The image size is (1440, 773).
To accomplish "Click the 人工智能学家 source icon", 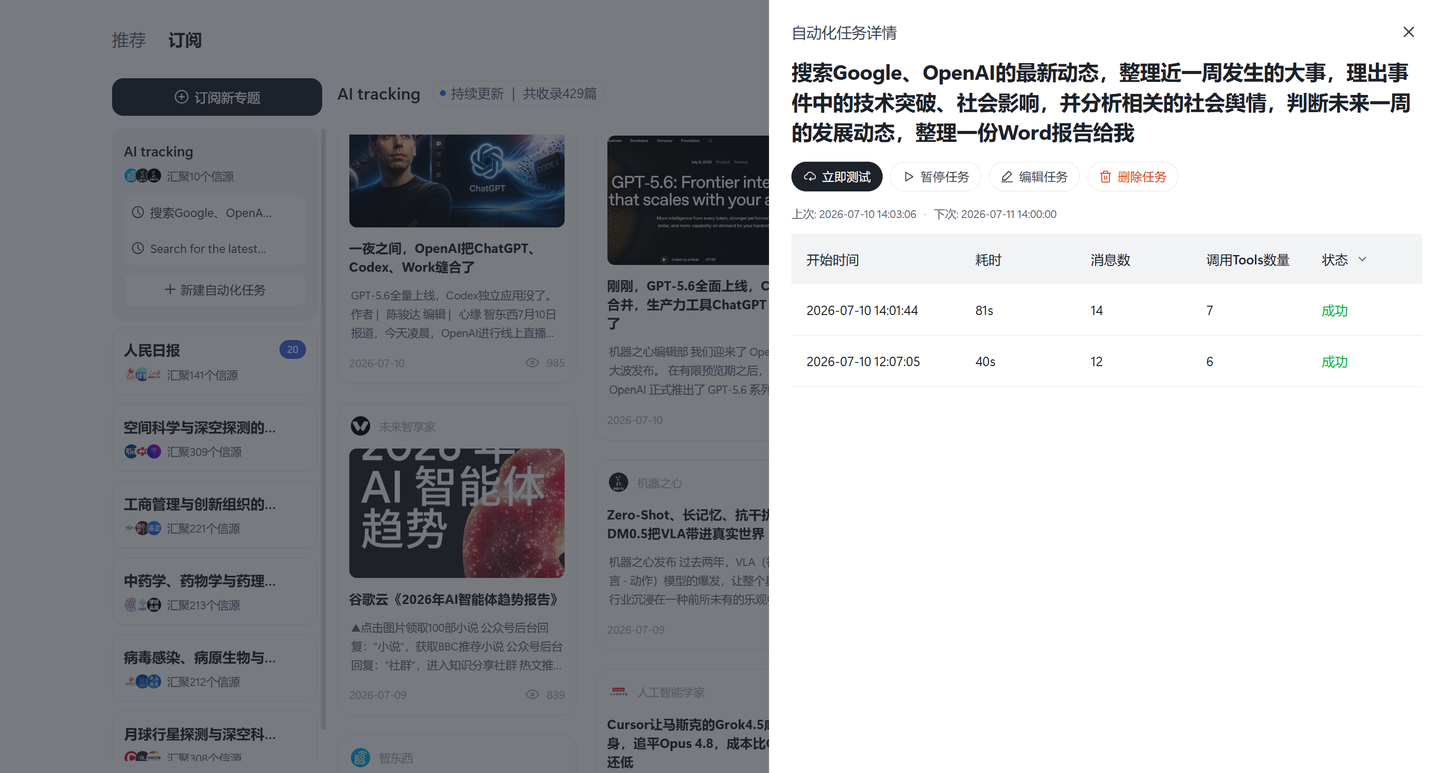I will (618, 691).
